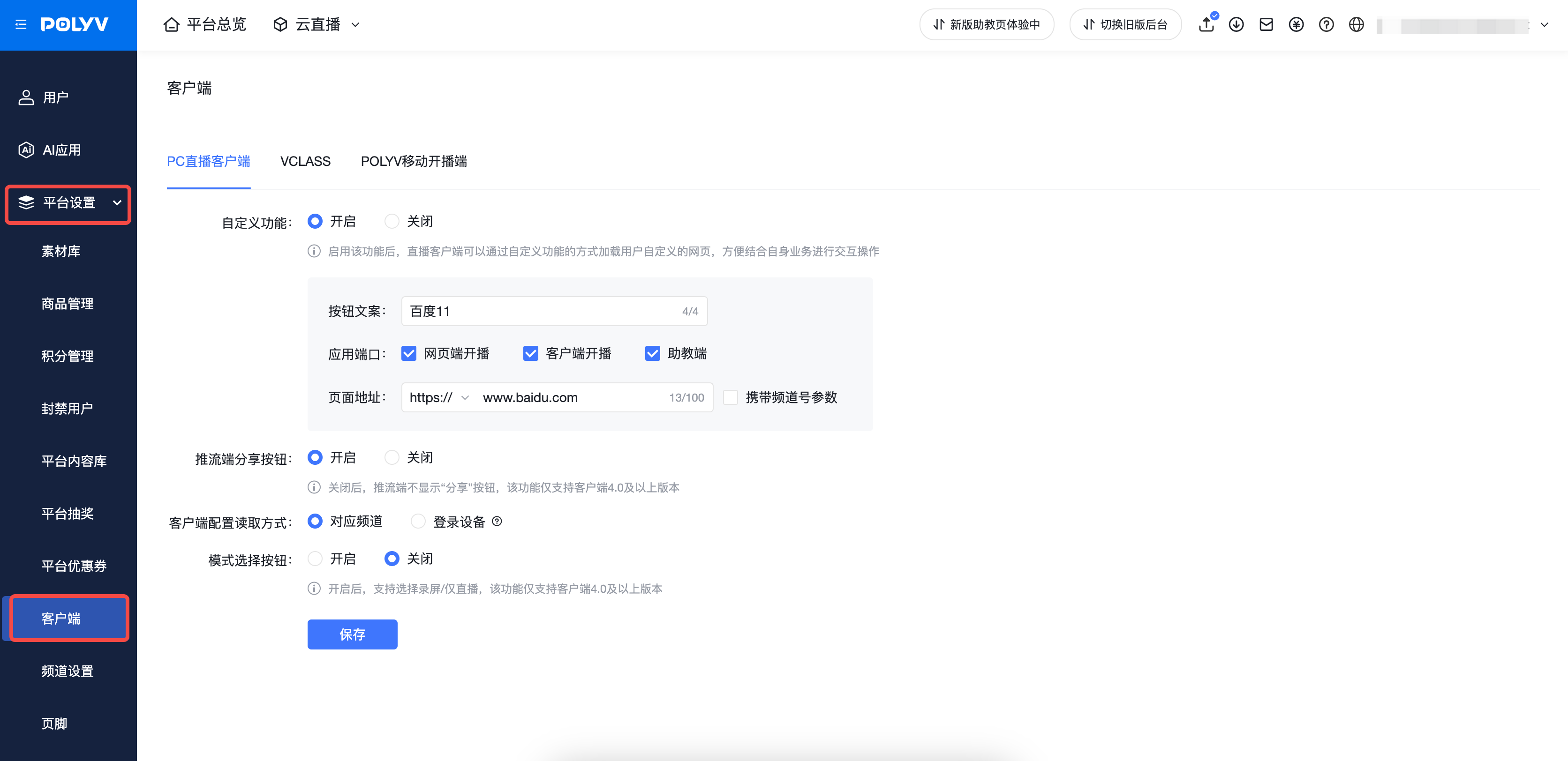Switch to the POLYV移动开播端 tab
This screenshot has height=761, width=1568.
click(x=414, y=161)
